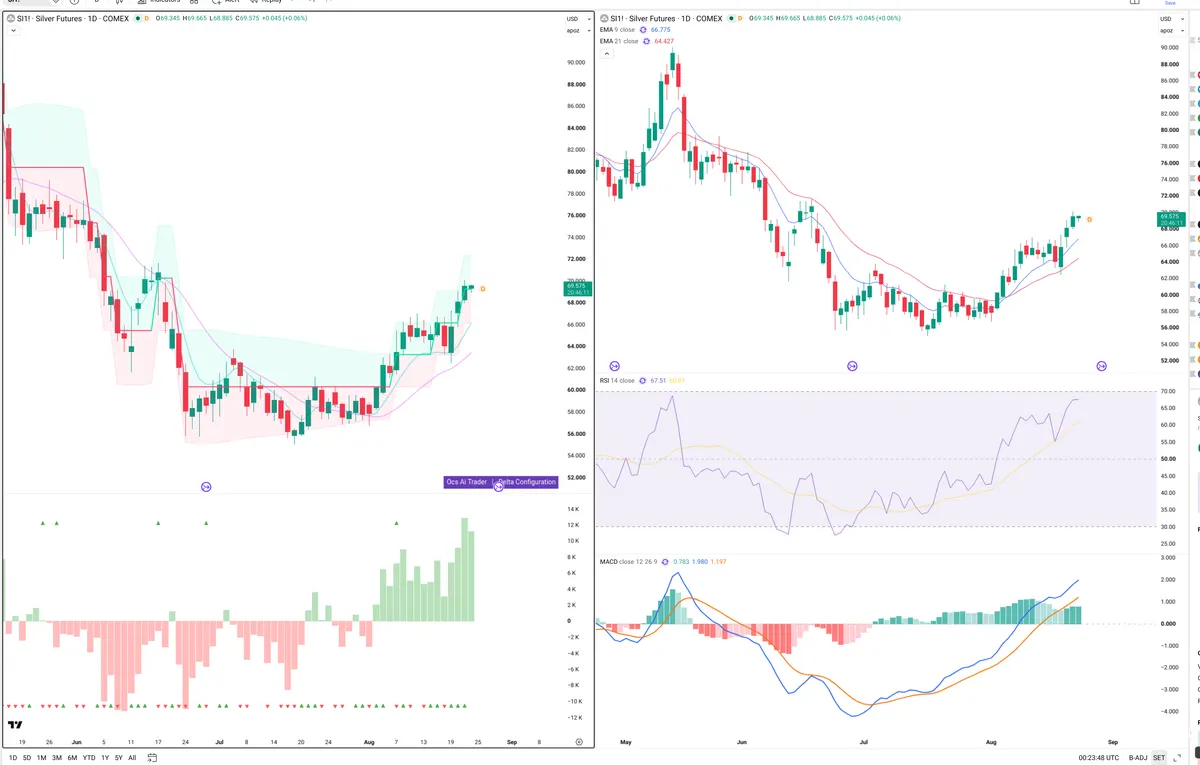This screenshot has width=1200, height=765.
Task: Click the EMA 21 indicator status icon
Action: pyautogui.click(x=646, y=42)
